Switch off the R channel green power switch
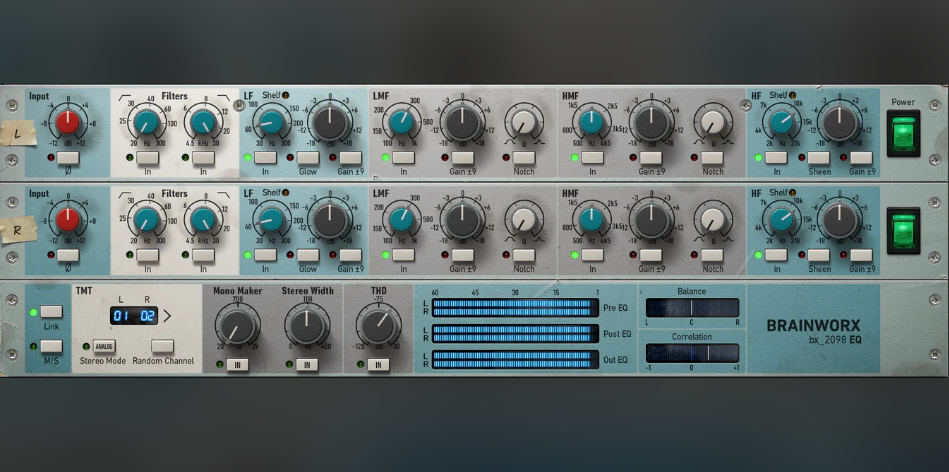The height and width of the screenshot is (472, 949). [903, 231]
